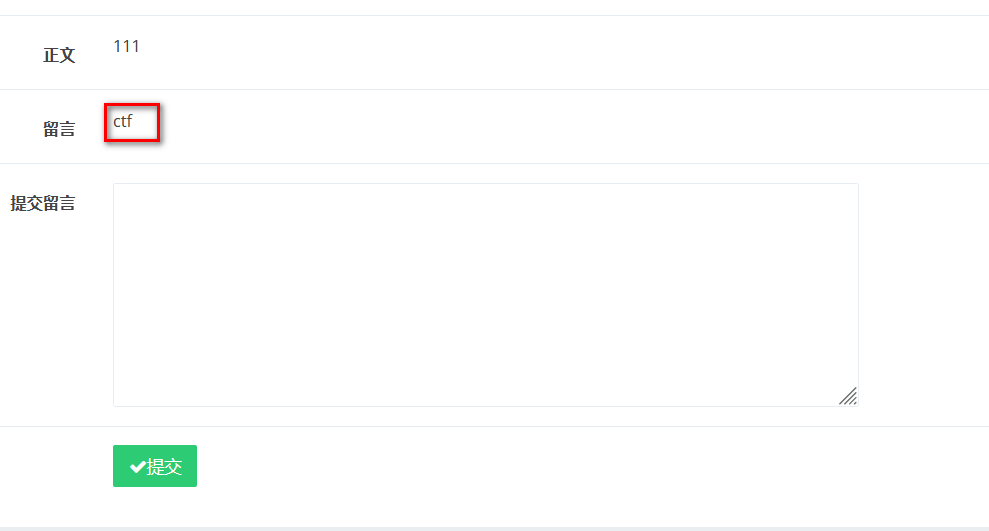Screen dimensions: 989x531
Task: Click empty space in the 留言 row
Action: [x=550, y=127]
